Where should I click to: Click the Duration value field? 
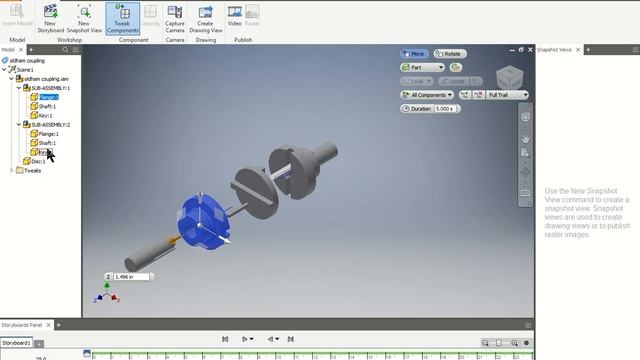point(445,109)
